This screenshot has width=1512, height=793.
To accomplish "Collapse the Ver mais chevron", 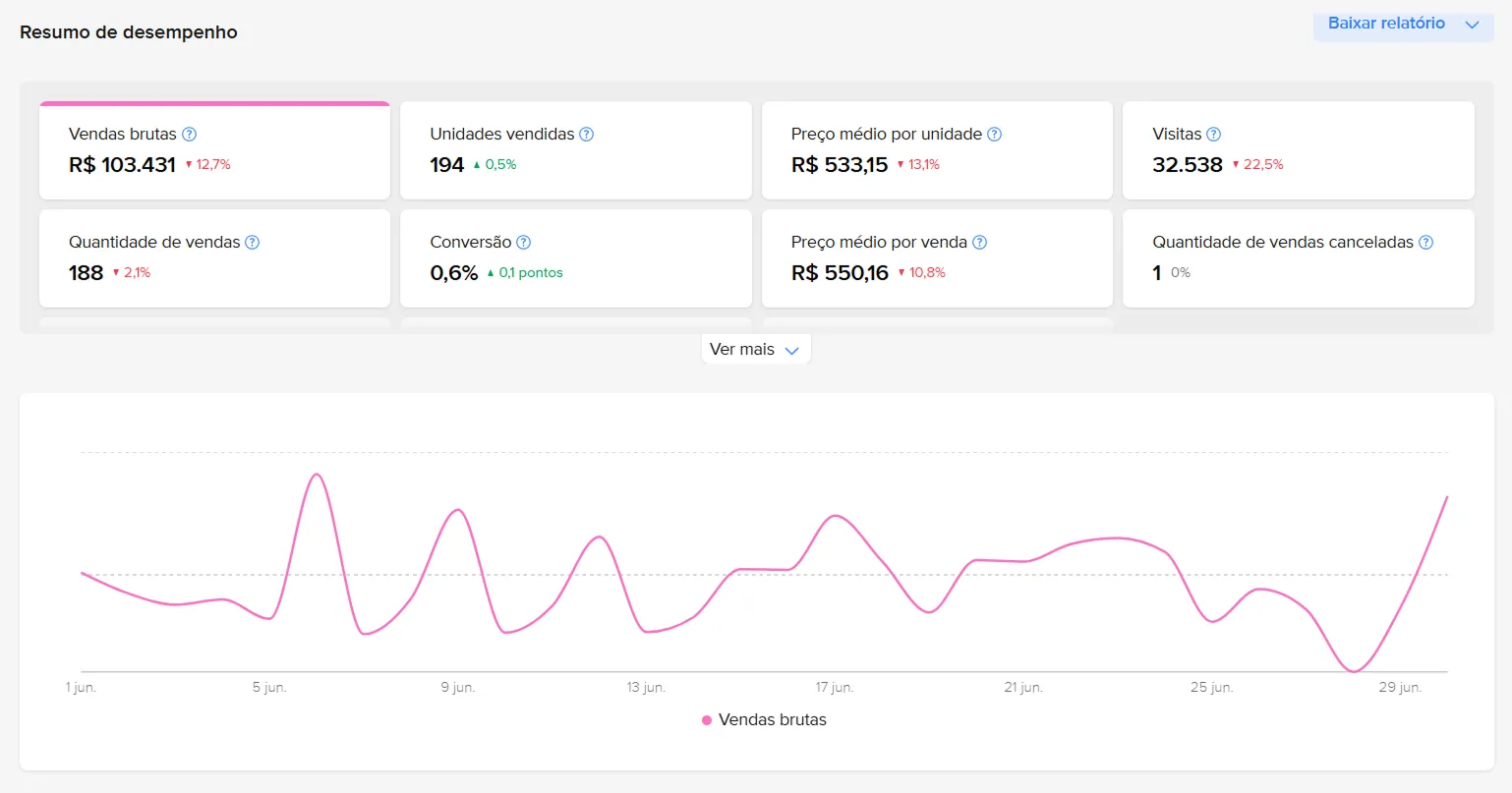I will click(792, 349).
